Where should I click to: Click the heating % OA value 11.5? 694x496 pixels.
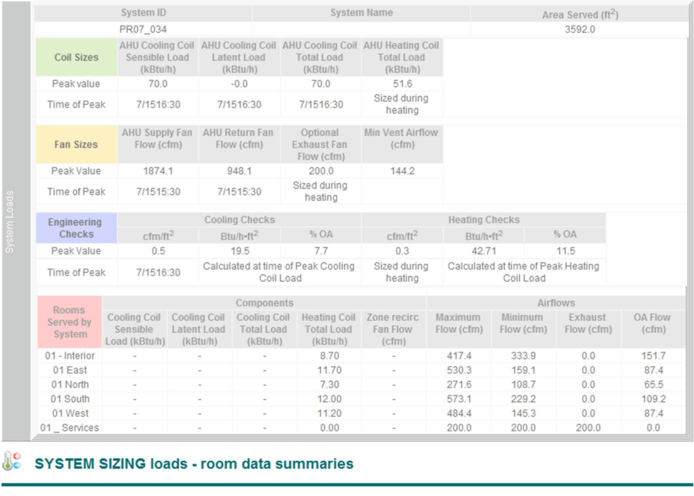pos(566,251)
